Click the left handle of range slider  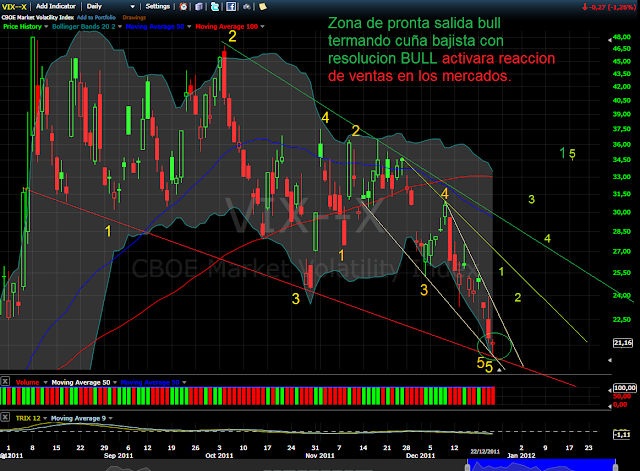click(x=468, y=466)
